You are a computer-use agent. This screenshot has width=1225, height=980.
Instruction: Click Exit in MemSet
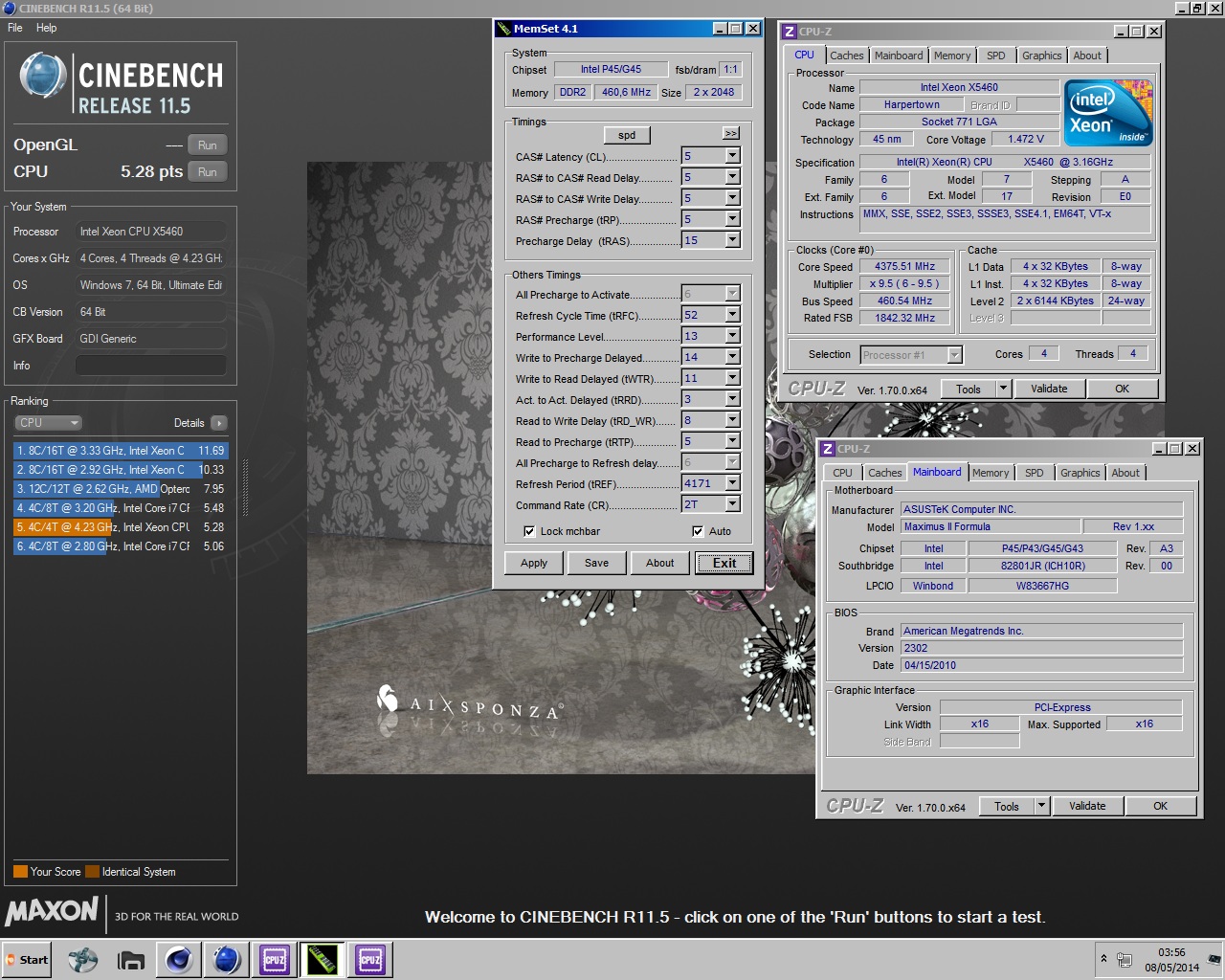click(x=724, y=563)
